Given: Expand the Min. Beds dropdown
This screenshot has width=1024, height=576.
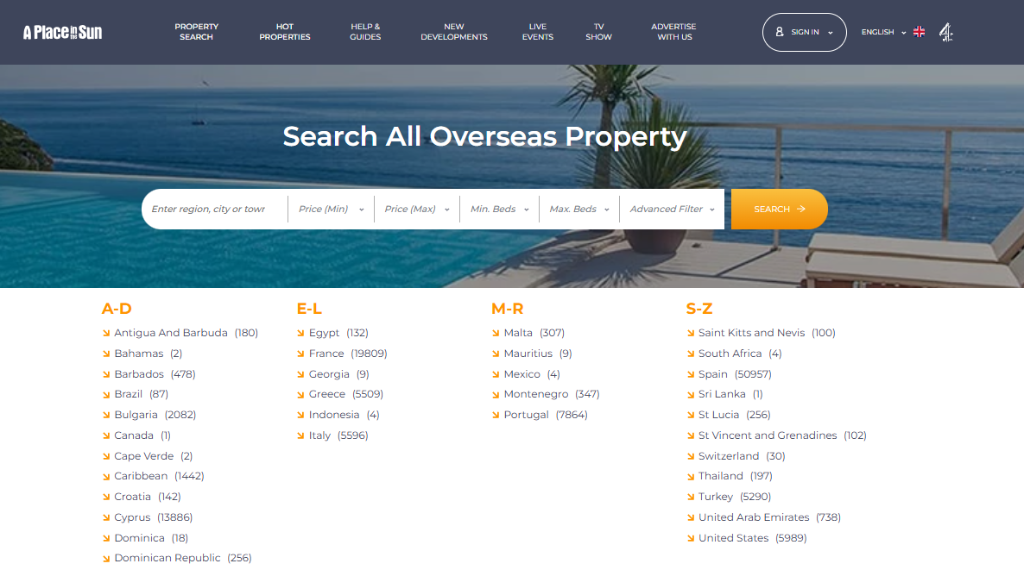Looking at the screenshot, I should tap(500, 209).
